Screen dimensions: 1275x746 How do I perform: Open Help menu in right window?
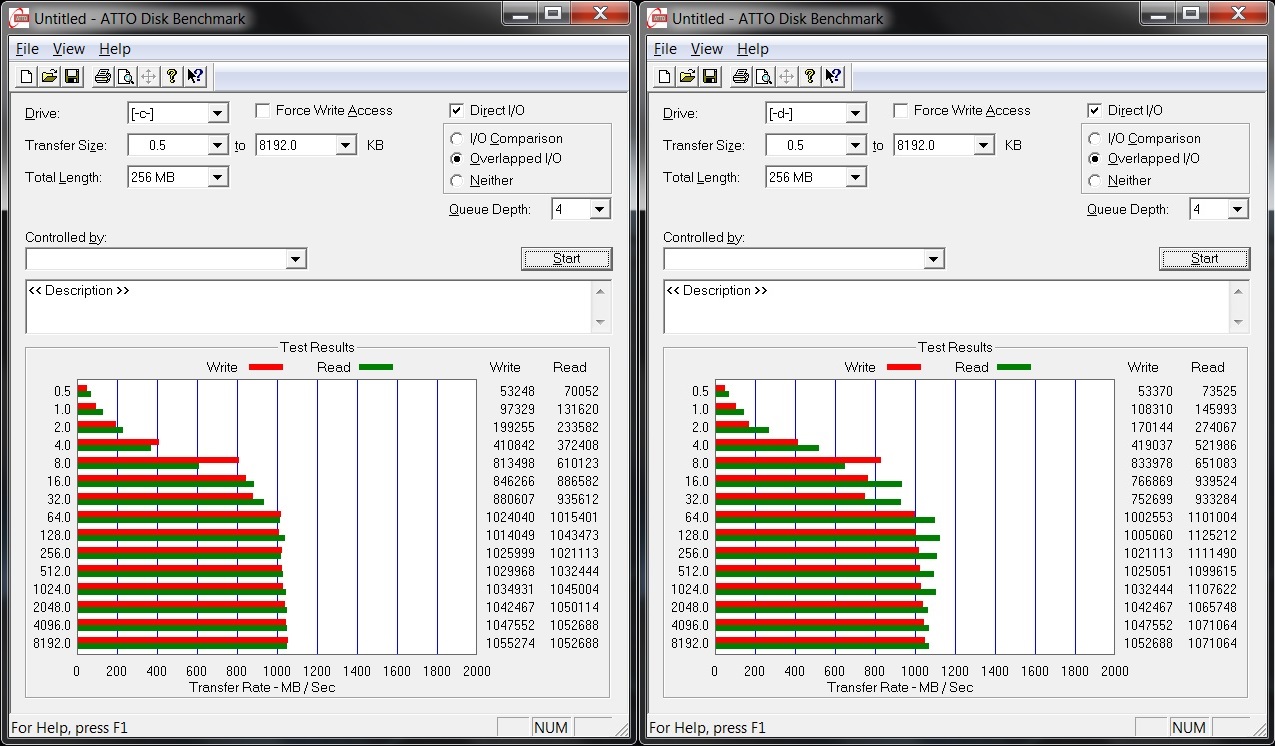coord(753,49)
